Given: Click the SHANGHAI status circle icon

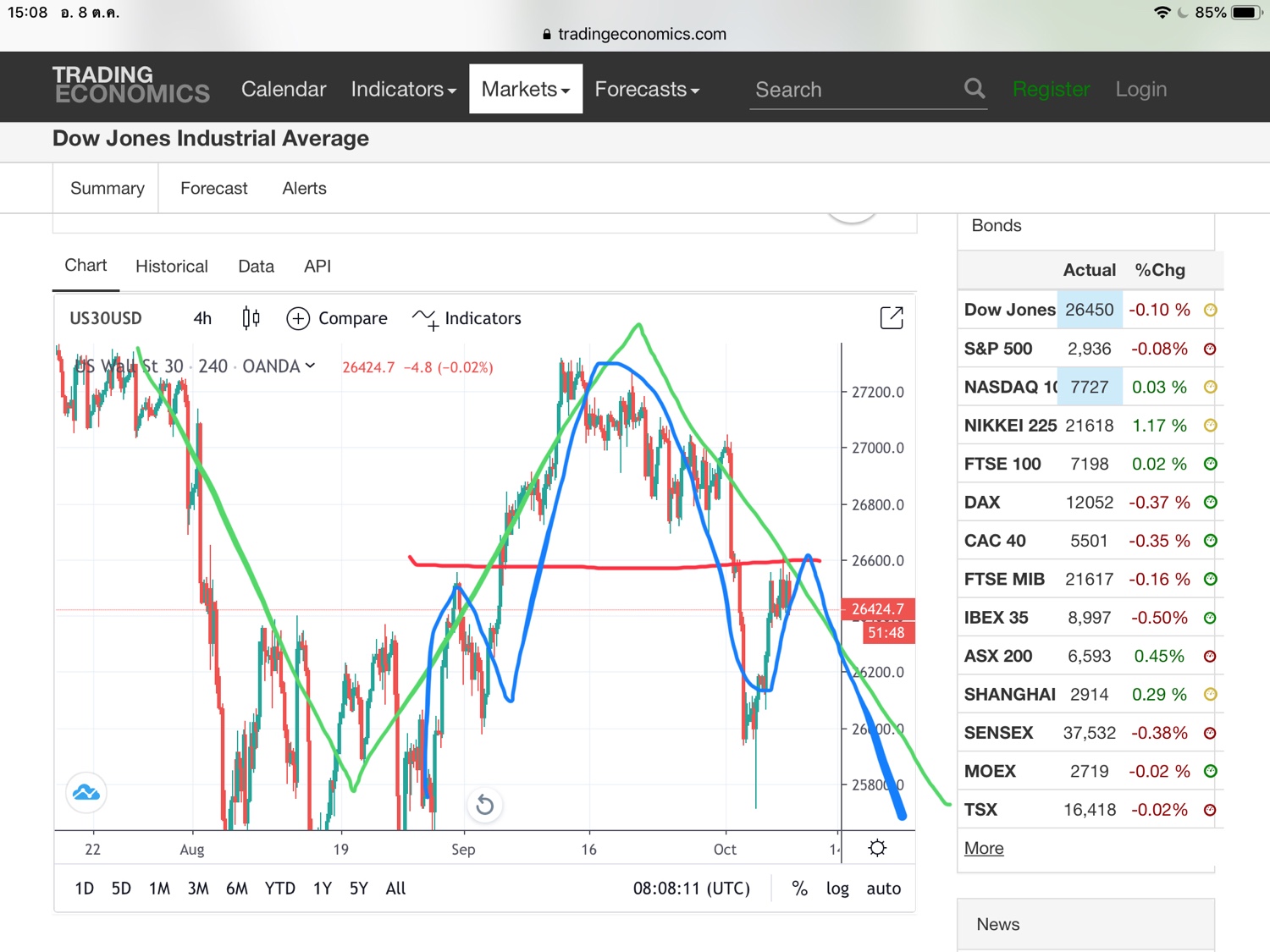Looking at the screenshot, I should pos(1211,695).
